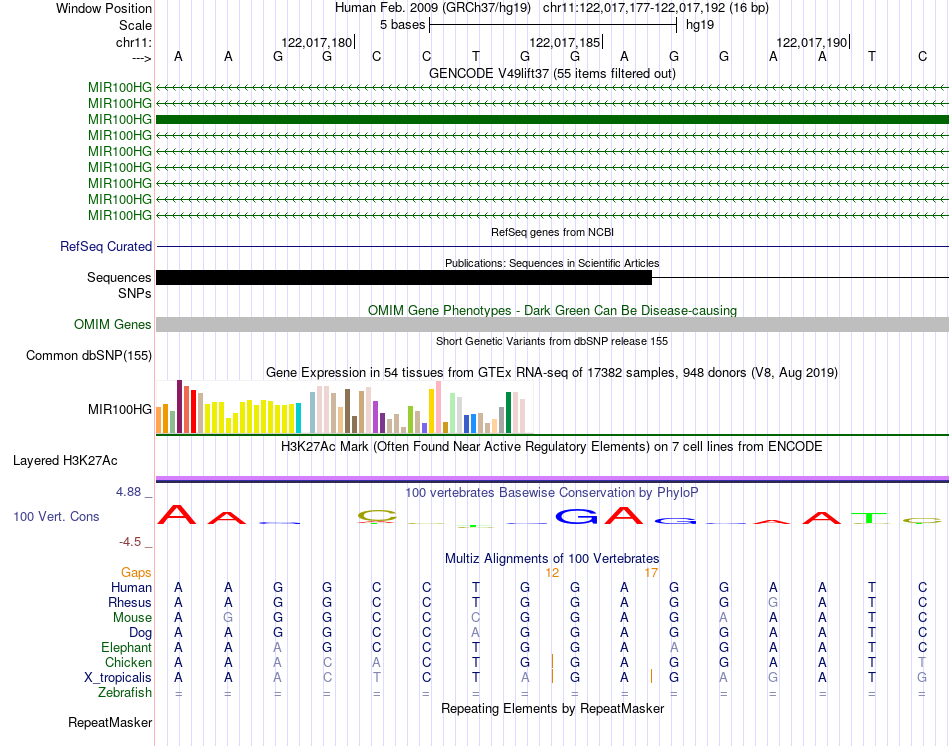Screen dimensions: 950x746
Task: Click the ---> sequence direction arrow
Action: [x=142, y=58]
